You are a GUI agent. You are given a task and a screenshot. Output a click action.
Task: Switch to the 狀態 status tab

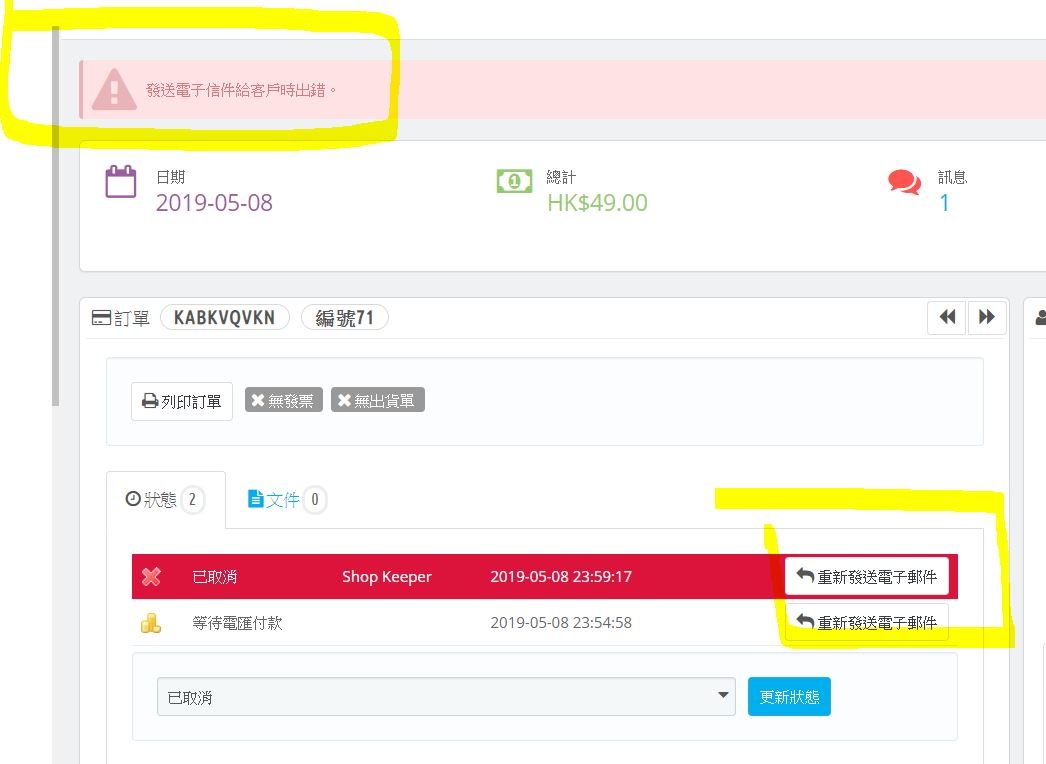[x=165, y=500]
